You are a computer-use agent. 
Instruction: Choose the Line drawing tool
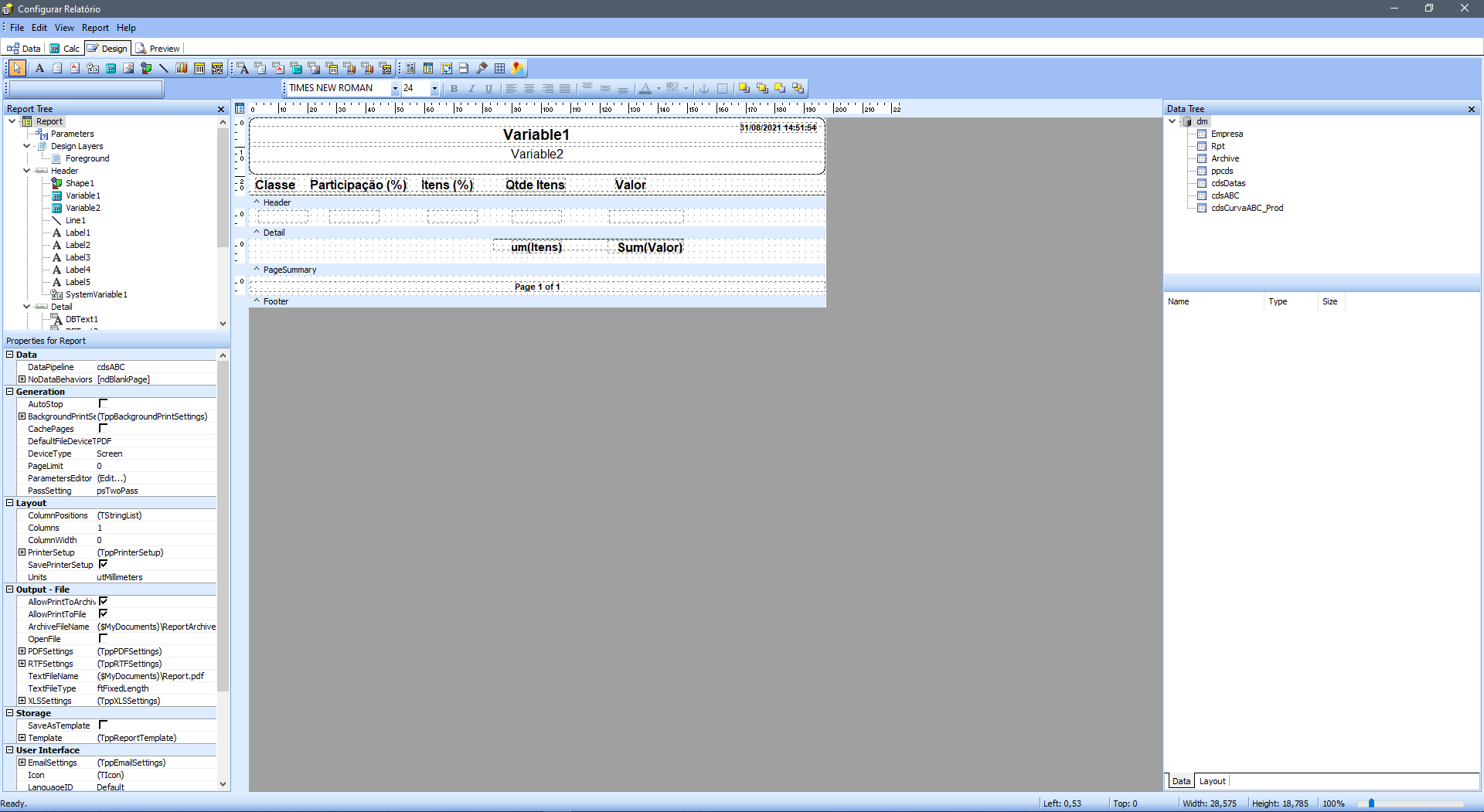coord(164,68)
